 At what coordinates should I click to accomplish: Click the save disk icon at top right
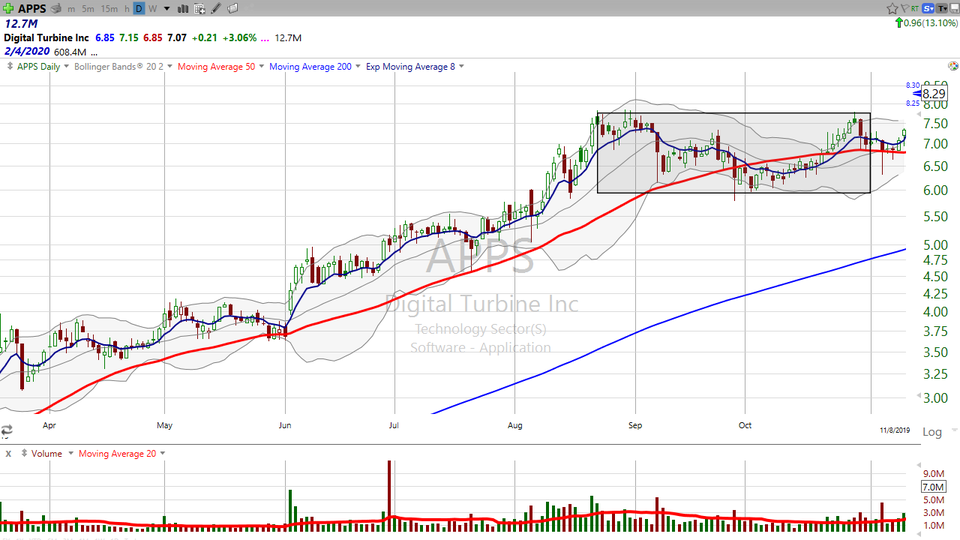tap(953, 8)
